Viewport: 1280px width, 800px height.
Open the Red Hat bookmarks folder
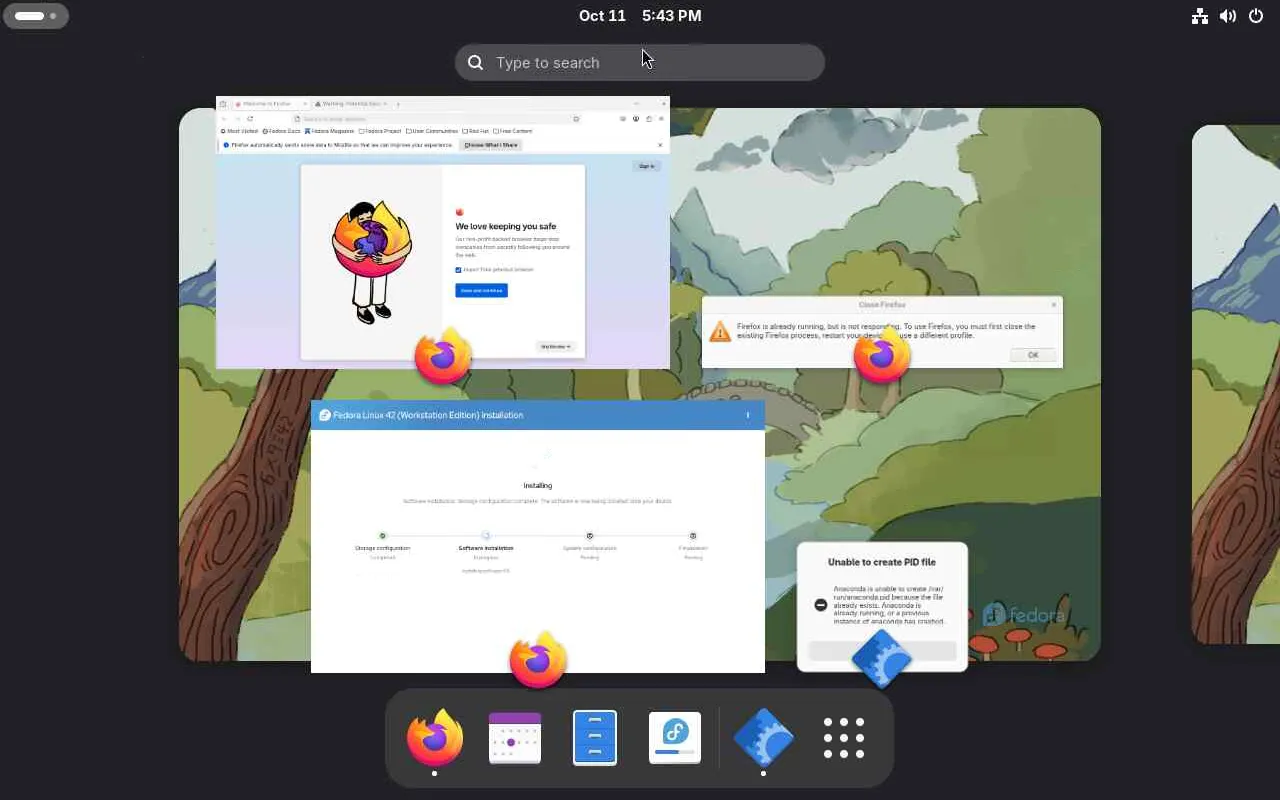pos(476,131)
